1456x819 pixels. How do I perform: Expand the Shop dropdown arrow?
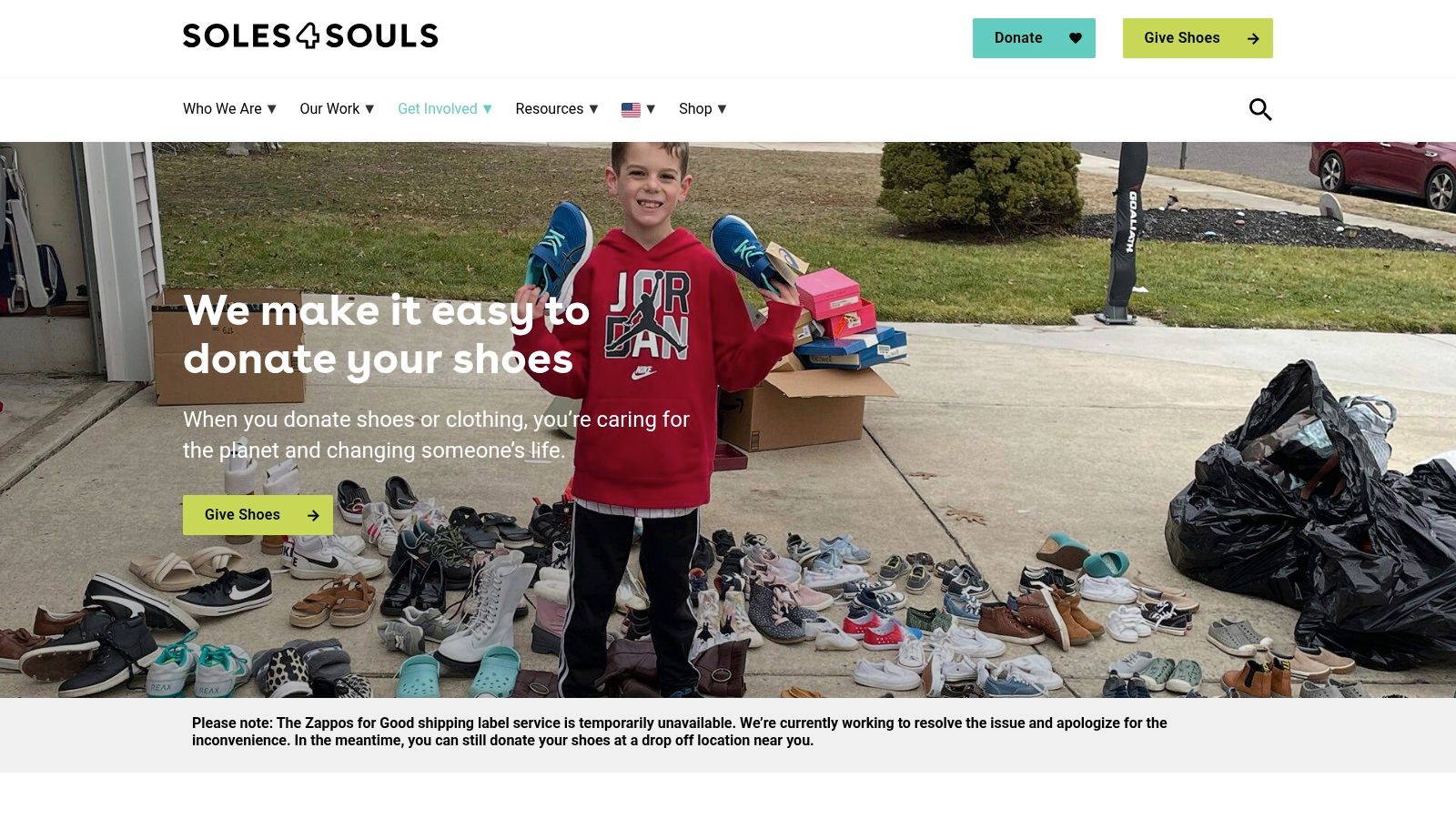(x=722, y=109)
